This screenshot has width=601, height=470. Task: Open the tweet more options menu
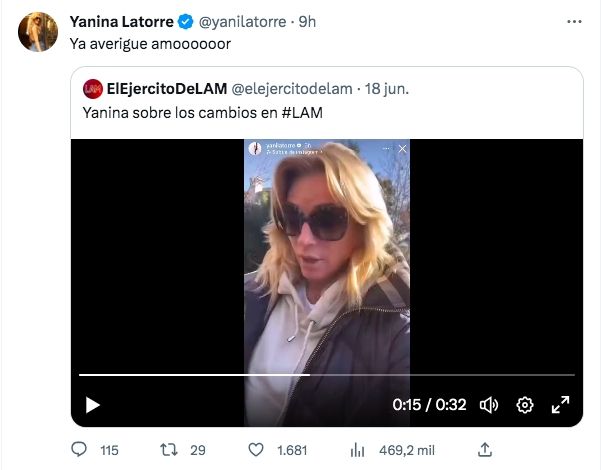[574, 21]
